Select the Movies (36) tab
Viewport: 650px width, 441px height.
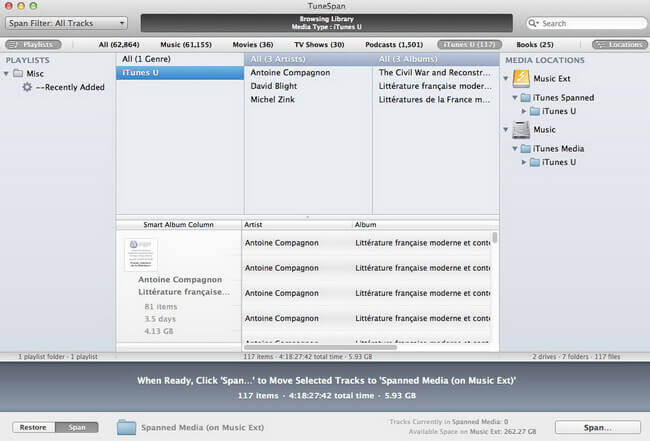click(253, 44)
